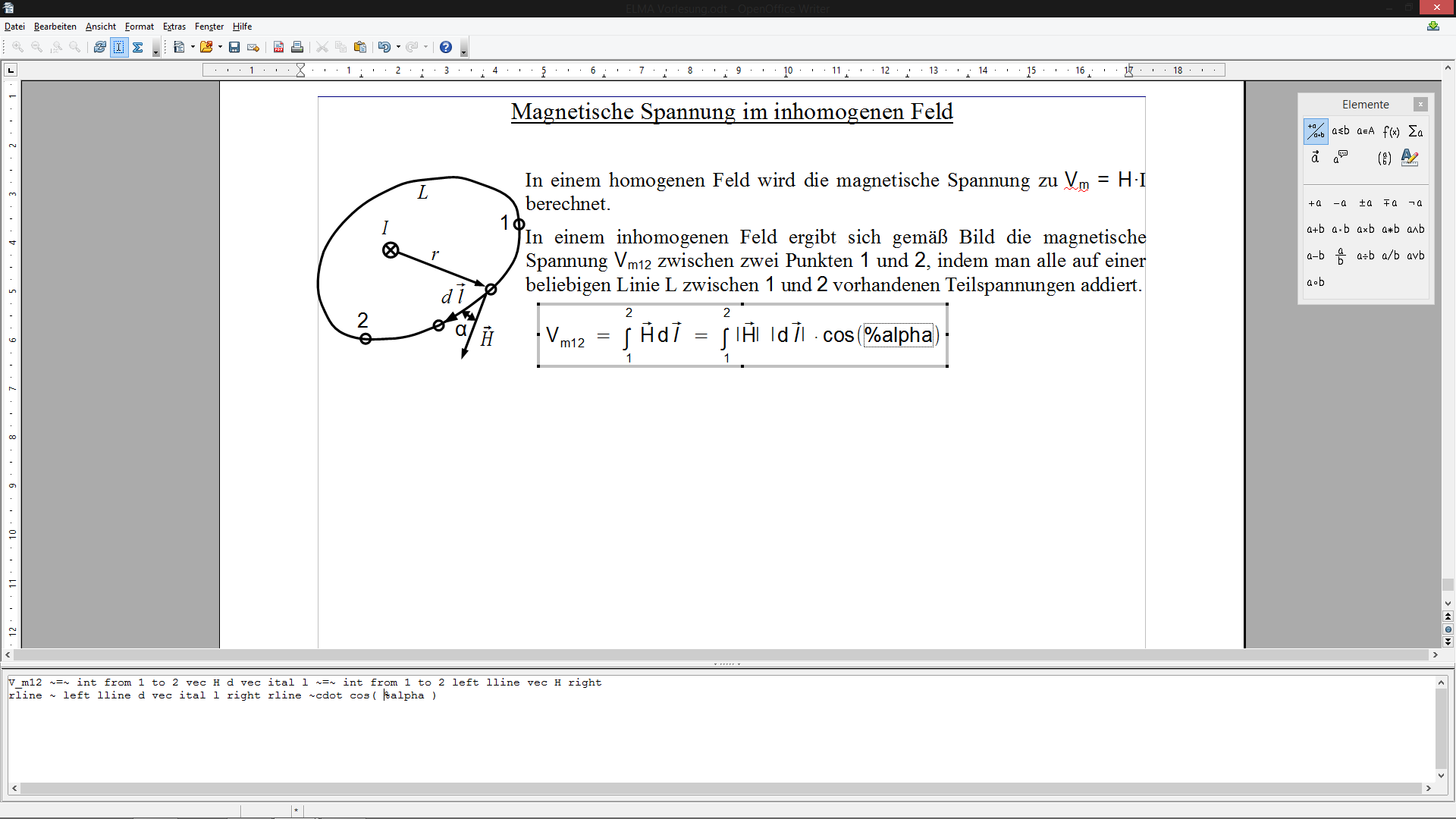Screen dimensions: 1456x819
Task: Toggle the Formats category button in Elemente
Action: click(x=1410, y=158)
